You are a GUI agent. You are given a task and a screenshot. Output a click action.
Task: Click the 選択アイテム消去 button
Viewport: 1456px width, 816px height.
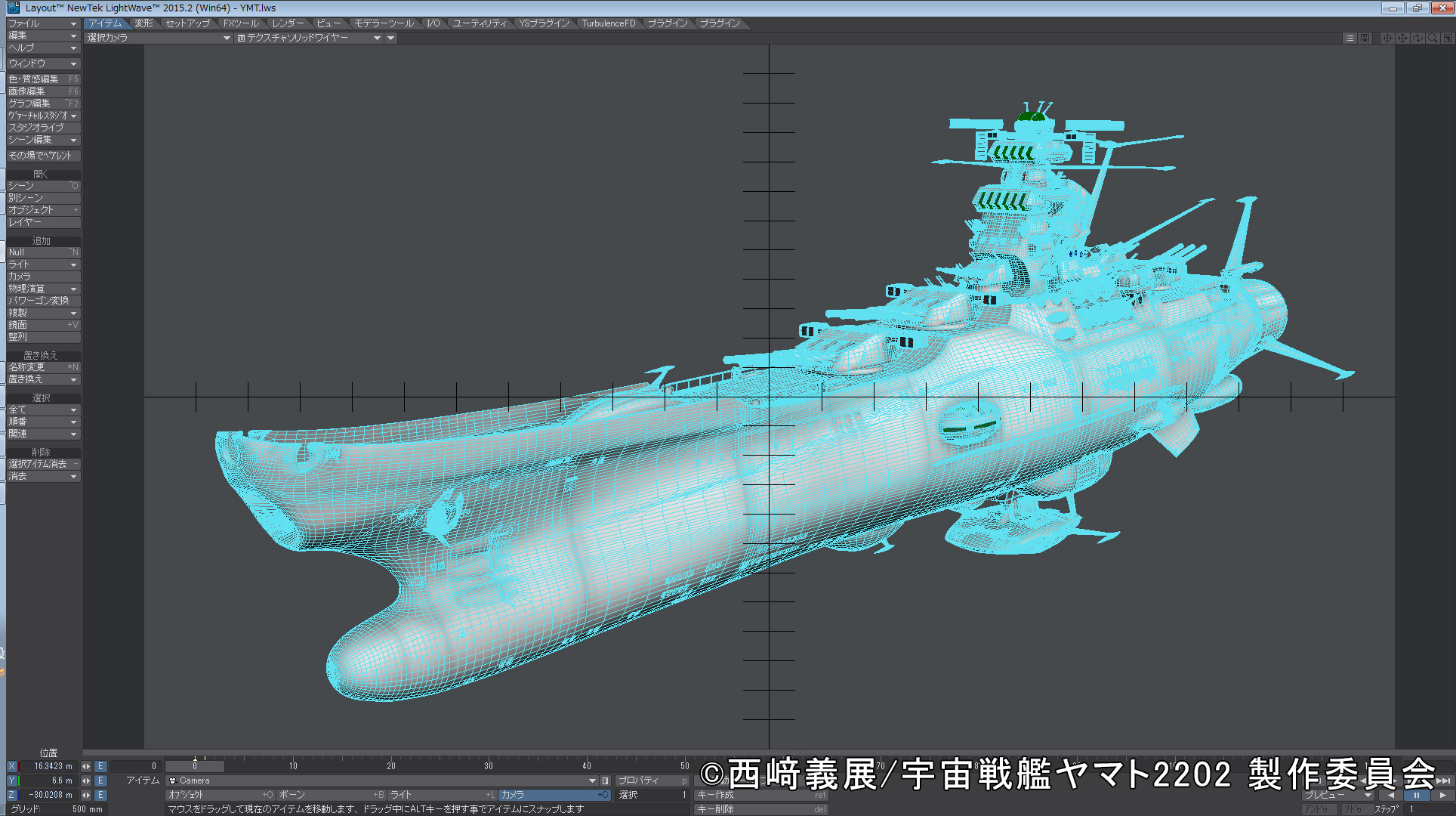point(43,464)
